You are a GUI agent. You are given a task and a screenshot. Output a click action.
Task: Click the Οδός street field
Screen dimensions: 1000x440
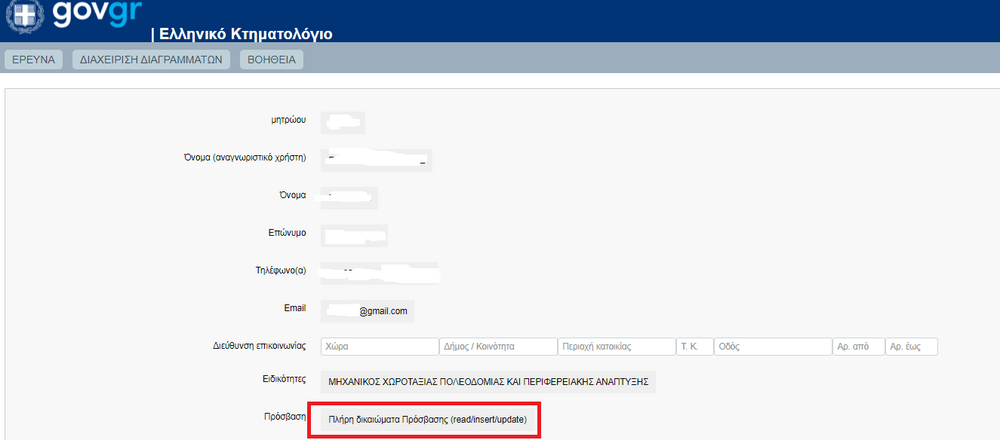(x=770, y=346)
